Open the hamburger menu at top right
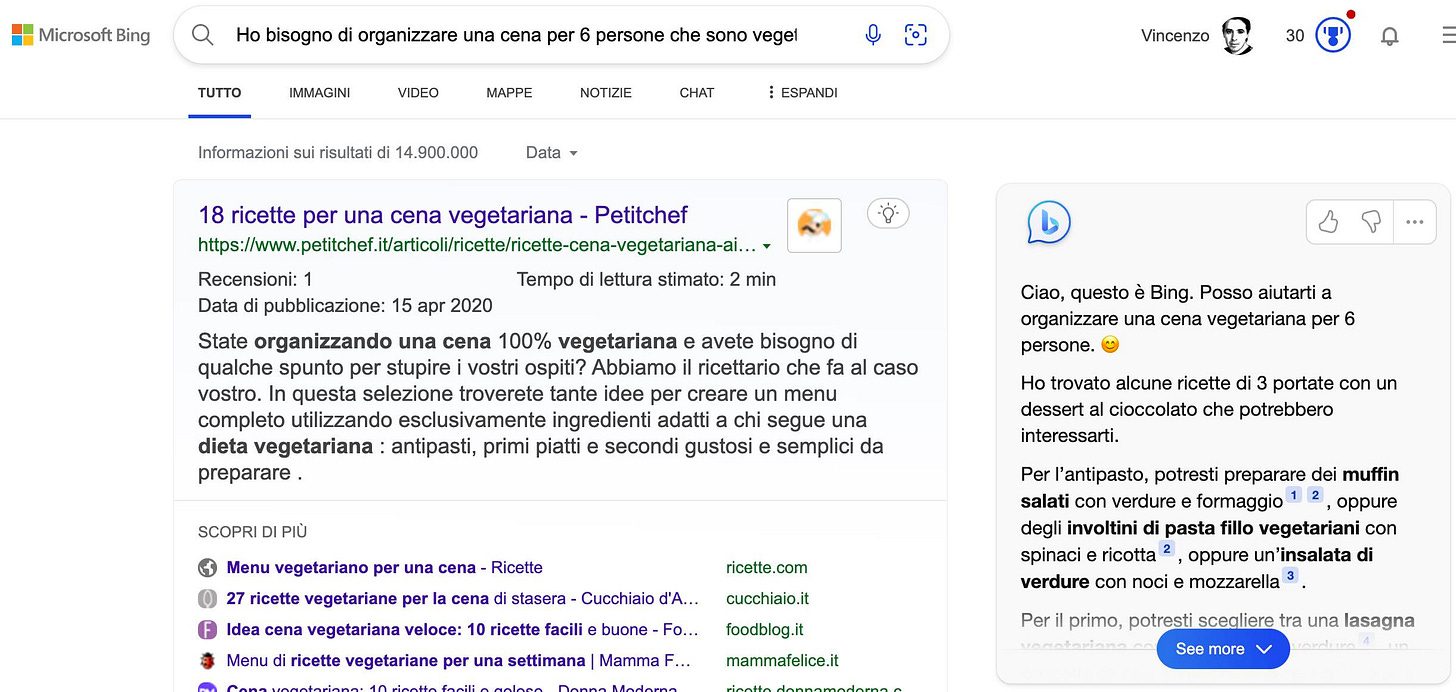This screenshot has height=692, width=1456. coord(1448,36)
